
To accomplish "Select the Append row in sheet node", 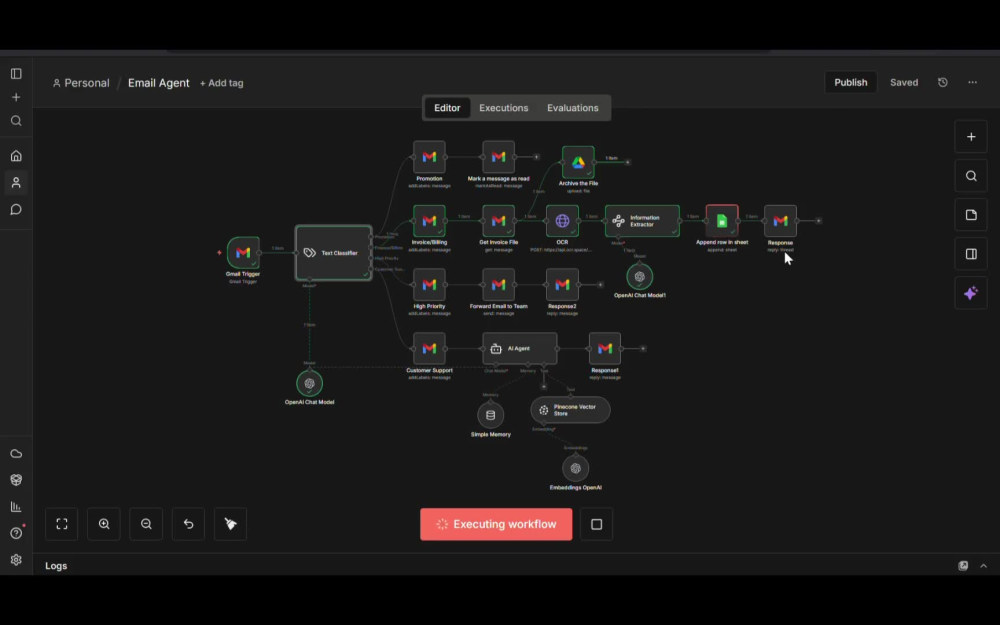I will tap(722, 221).
